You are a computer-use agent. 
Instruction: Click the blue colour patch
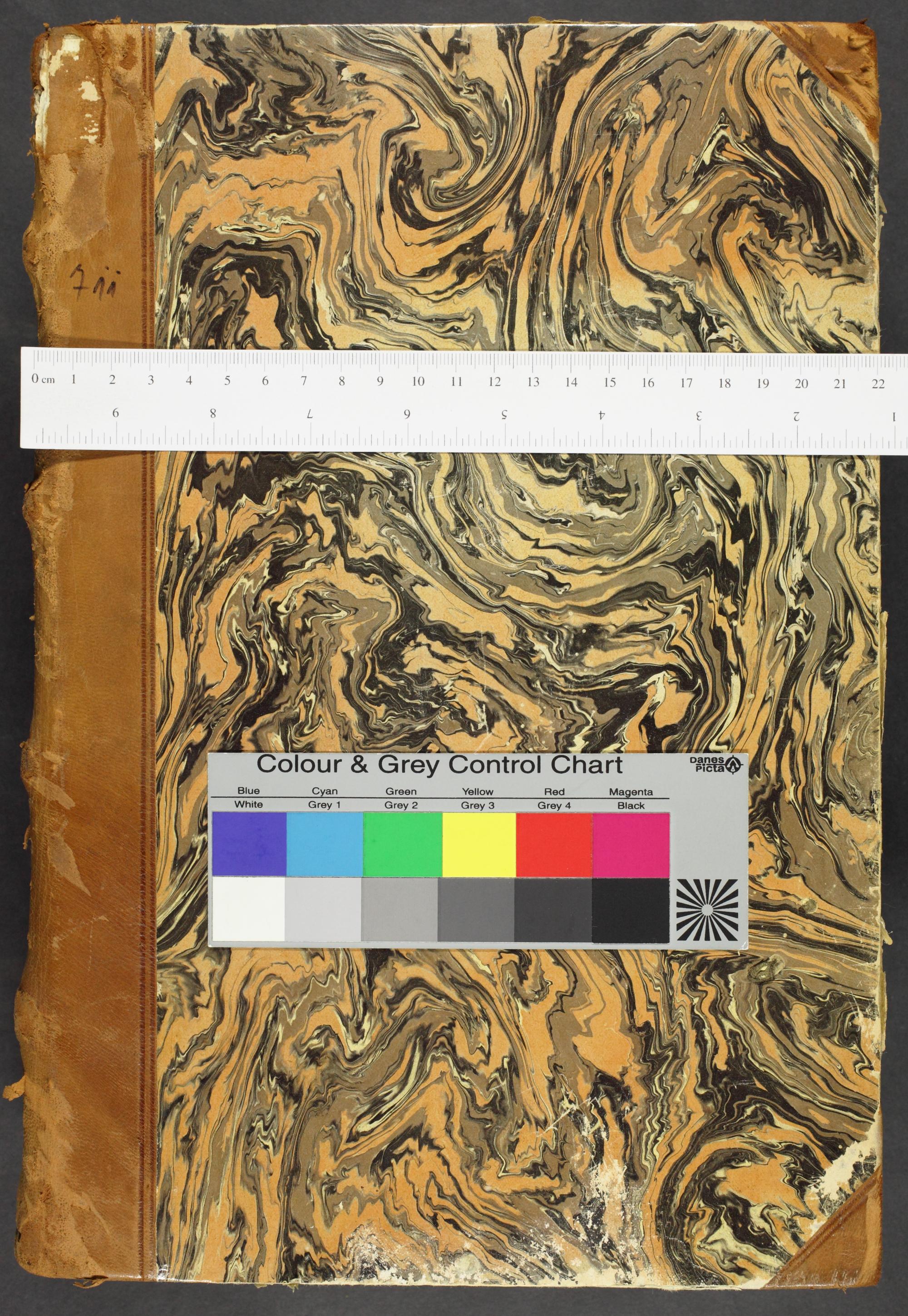[249, 844]
